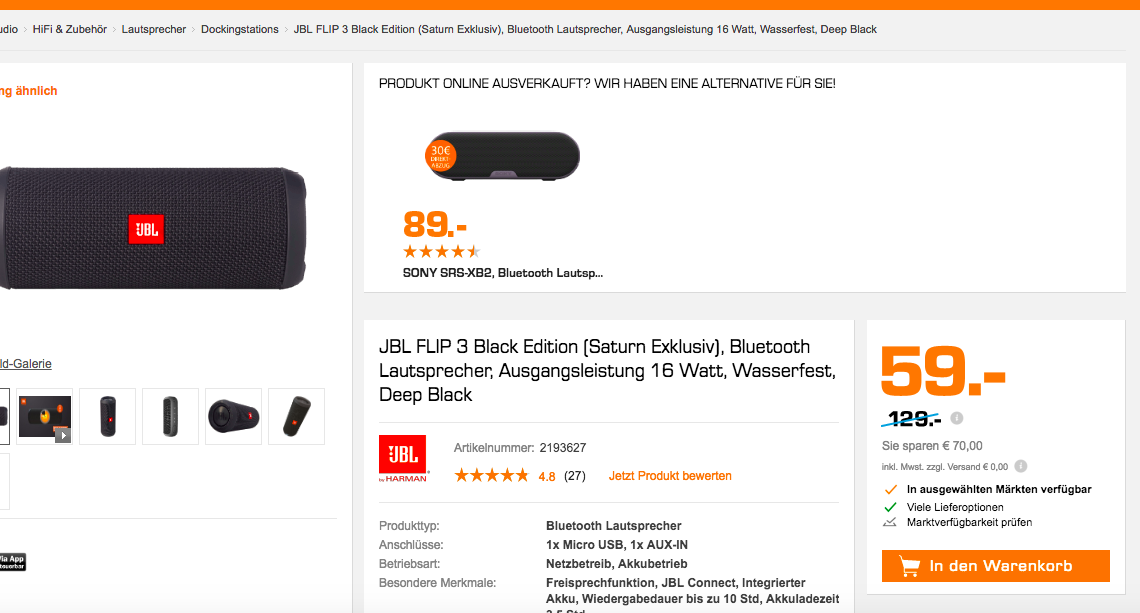Click the five-star rating of JBL Flip 3

(x=491, y=476)
